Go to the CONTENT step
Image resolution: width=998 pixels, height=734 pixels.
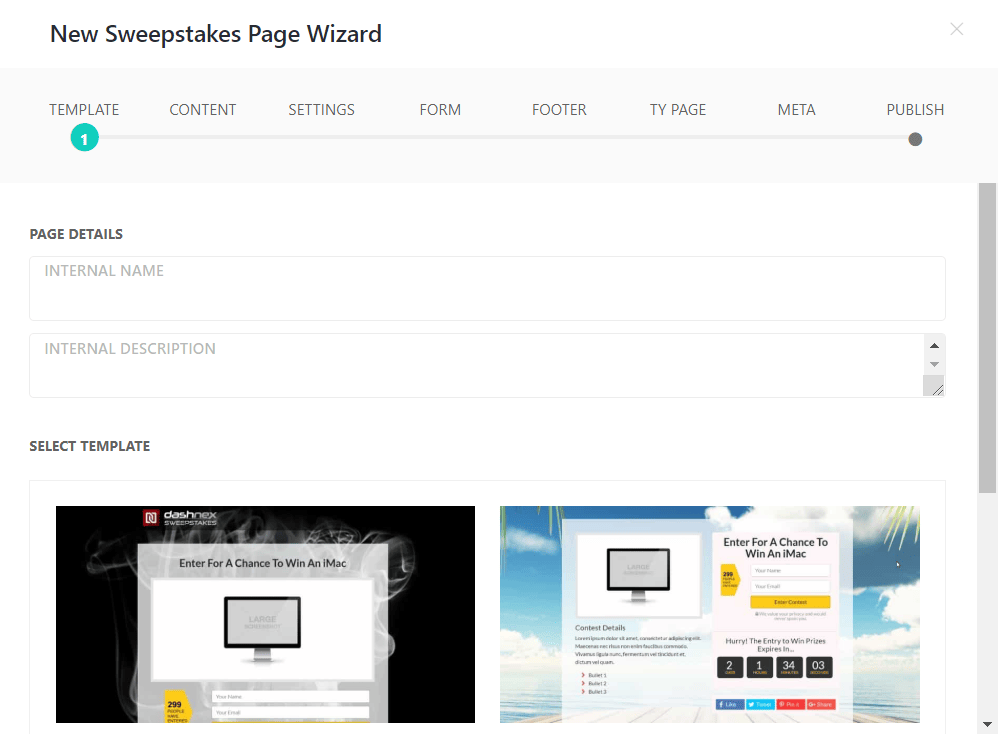203,110
